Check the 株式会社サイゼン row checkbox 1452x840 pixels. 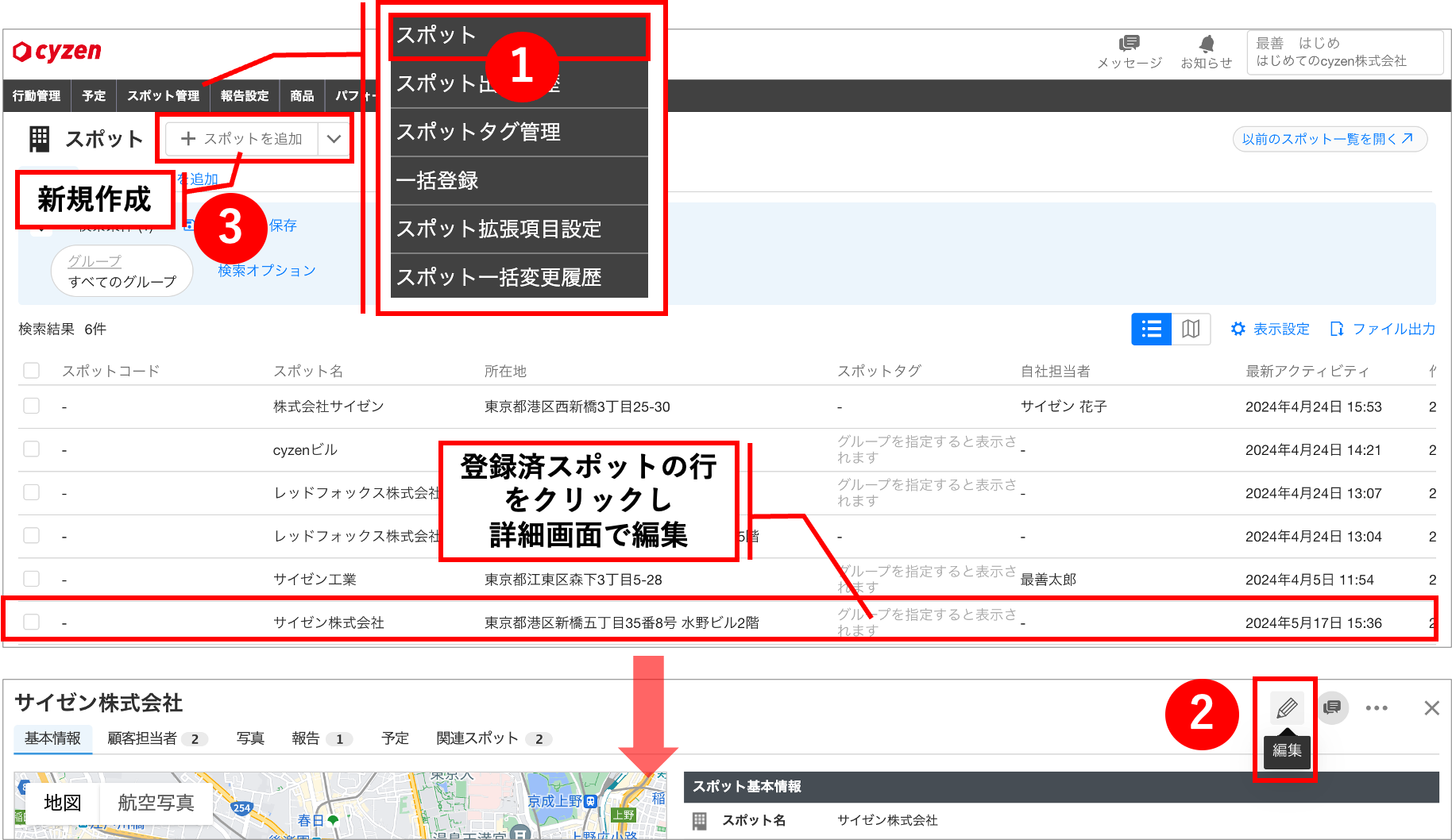coord(32,407)
